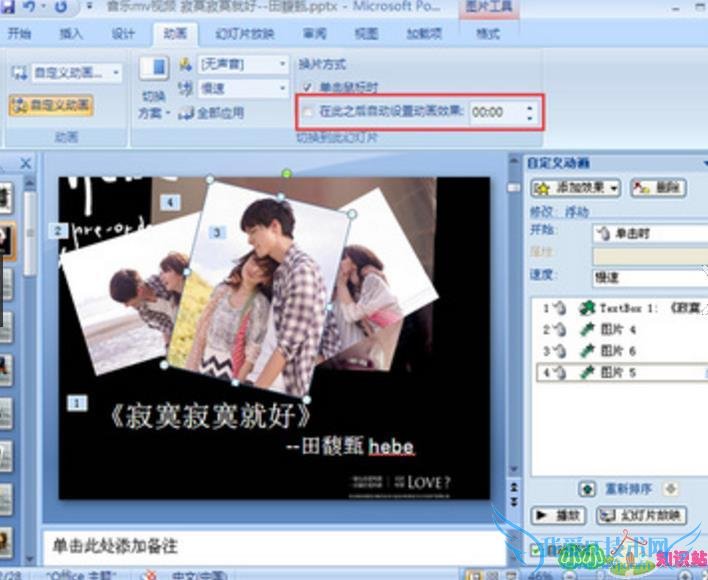Click animation order marker 1 on the slide
Image resolution: width=708 pixels, height=580 pixels.
tap(77, 403)
